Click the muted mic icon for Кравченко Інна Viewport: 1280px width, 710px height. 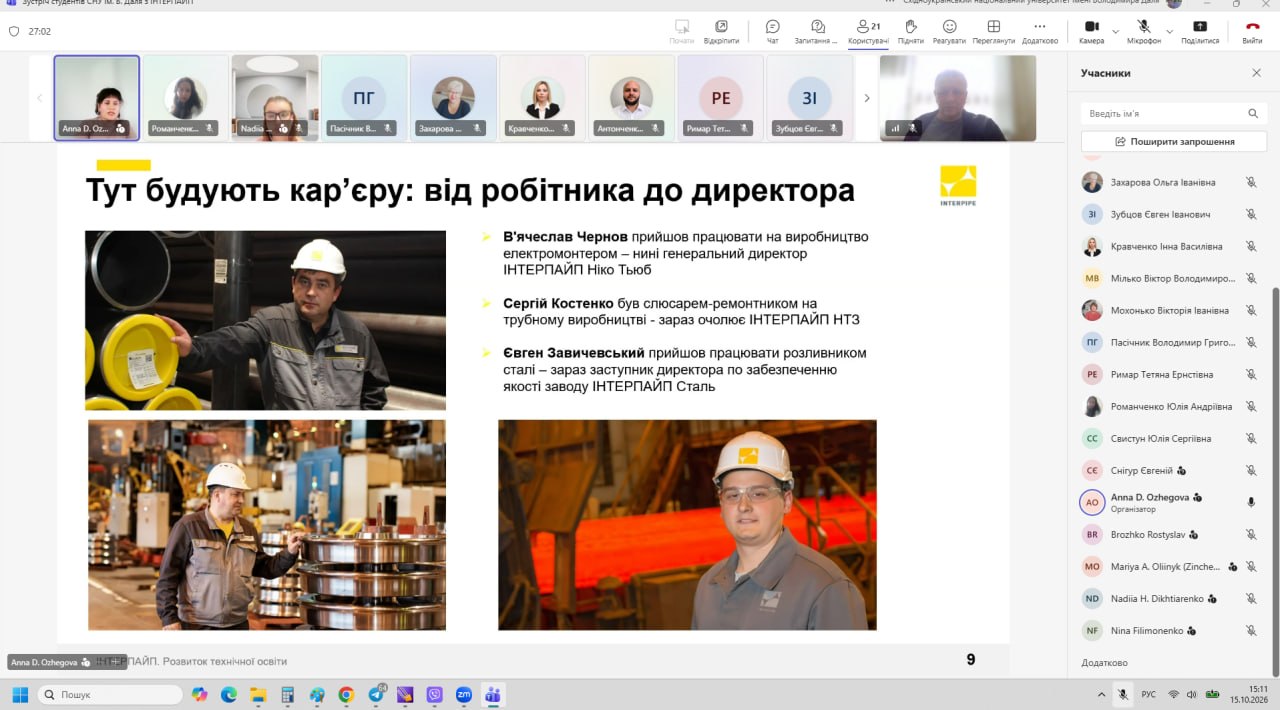[1251, 246]
